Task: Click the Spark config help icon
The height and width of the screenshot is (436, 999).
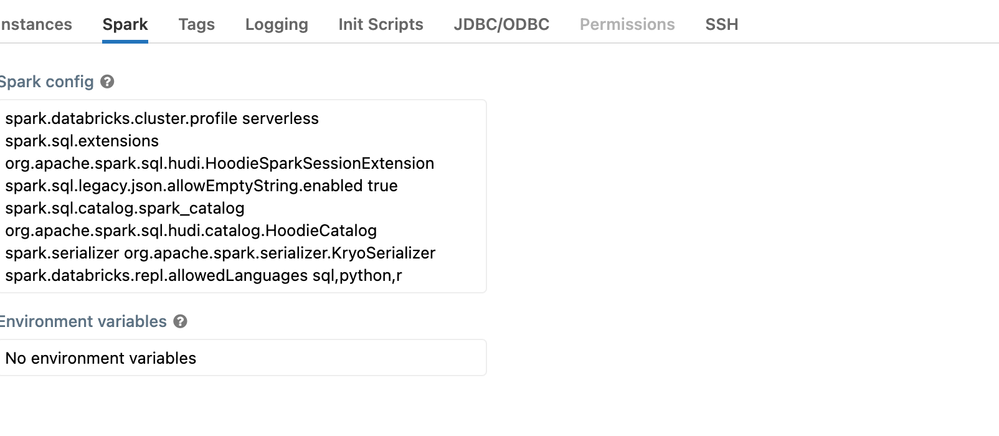Action: click(107, 82)
